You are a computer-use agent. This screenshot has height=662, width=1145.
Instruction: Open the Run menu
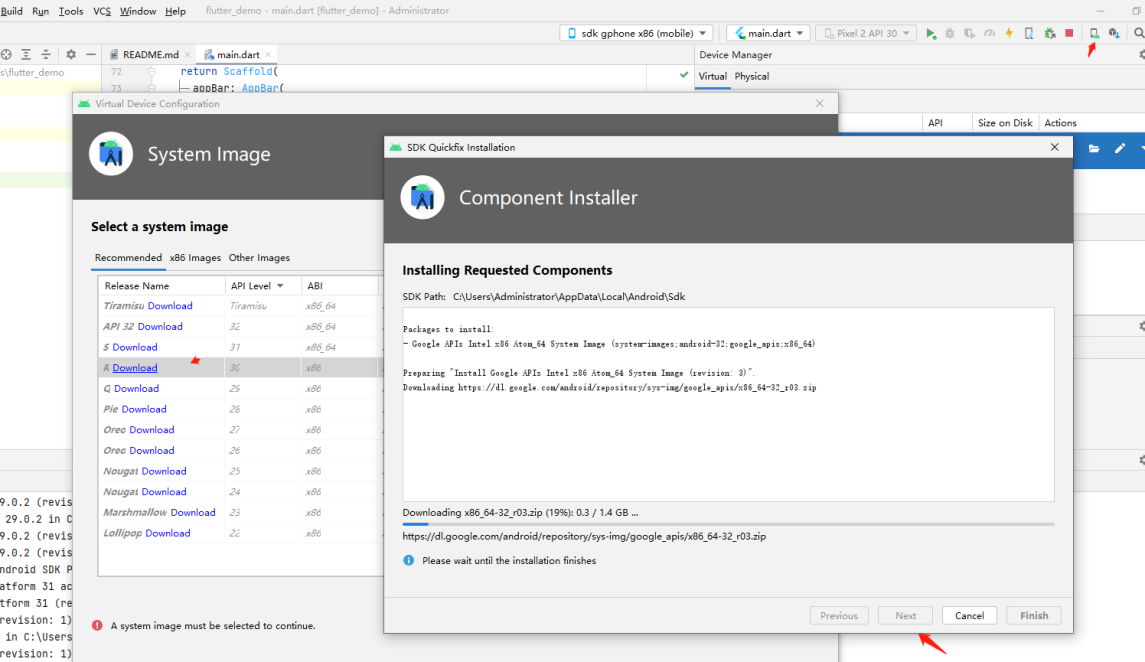coord(41,11)
